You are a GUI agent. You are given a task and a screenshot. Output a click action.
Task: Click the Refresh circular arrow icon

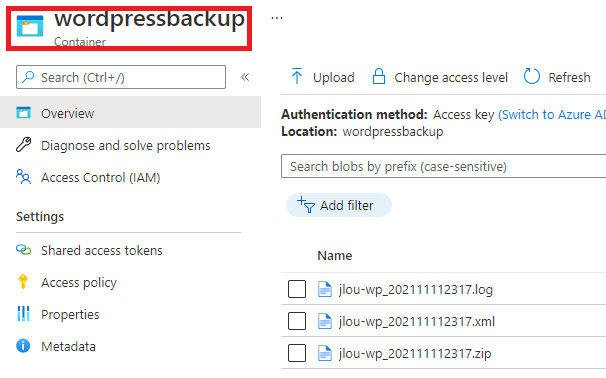[531, 76]
